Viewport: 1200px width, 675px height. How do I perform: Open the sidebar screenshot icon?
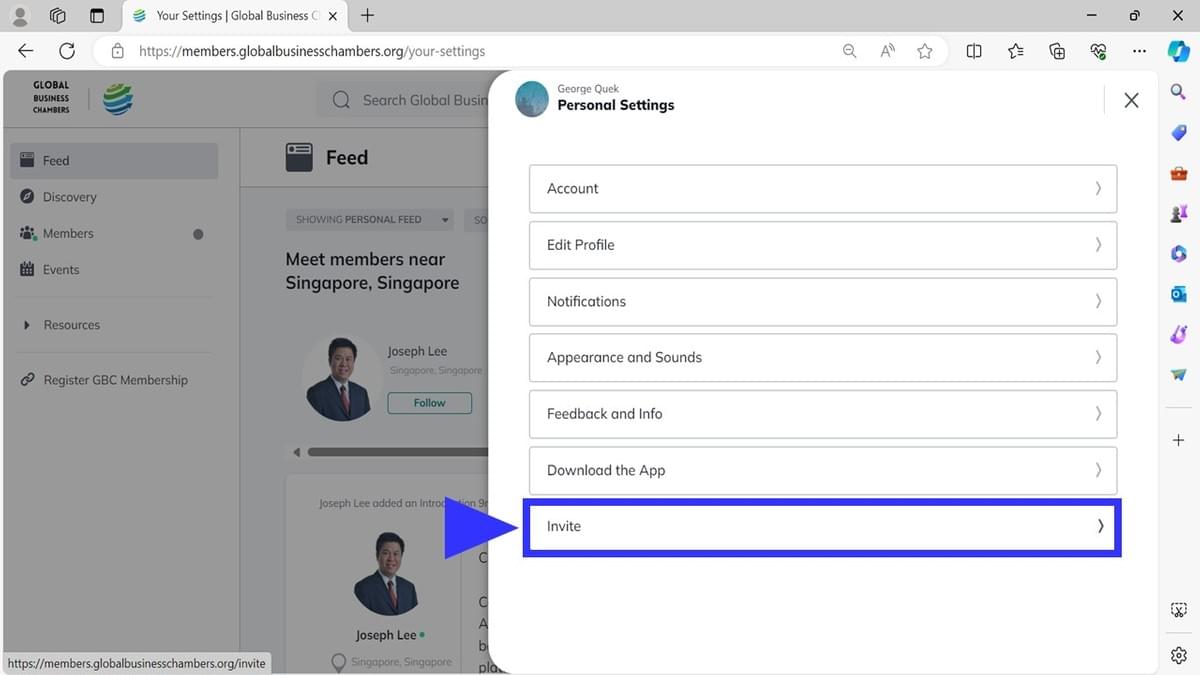(x=1178, y=610)
